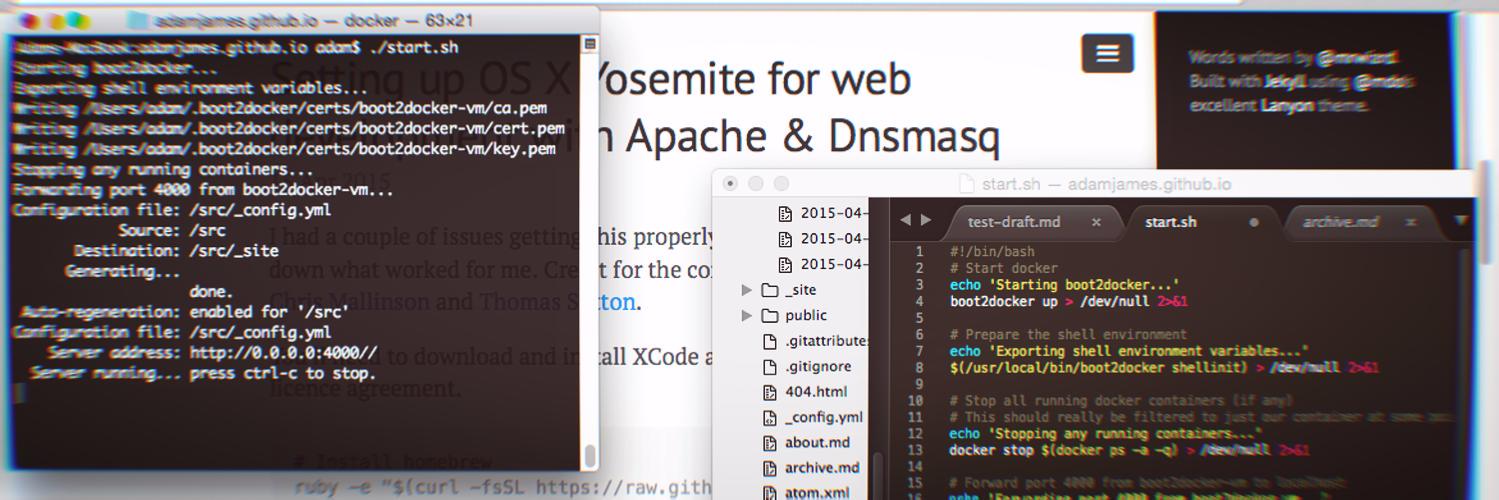The height and width of the screenshot is (500, 1499).
Task: Click the './start.sh' command in Terminal
Action: 414,47
